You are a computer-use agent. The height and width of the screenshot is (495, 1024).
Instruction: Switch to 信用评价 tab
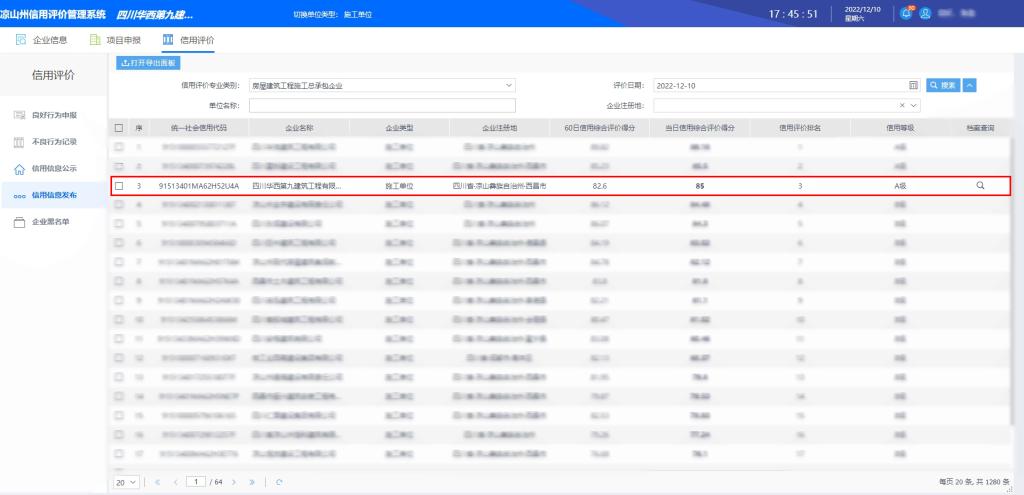(x=188, y=40)
